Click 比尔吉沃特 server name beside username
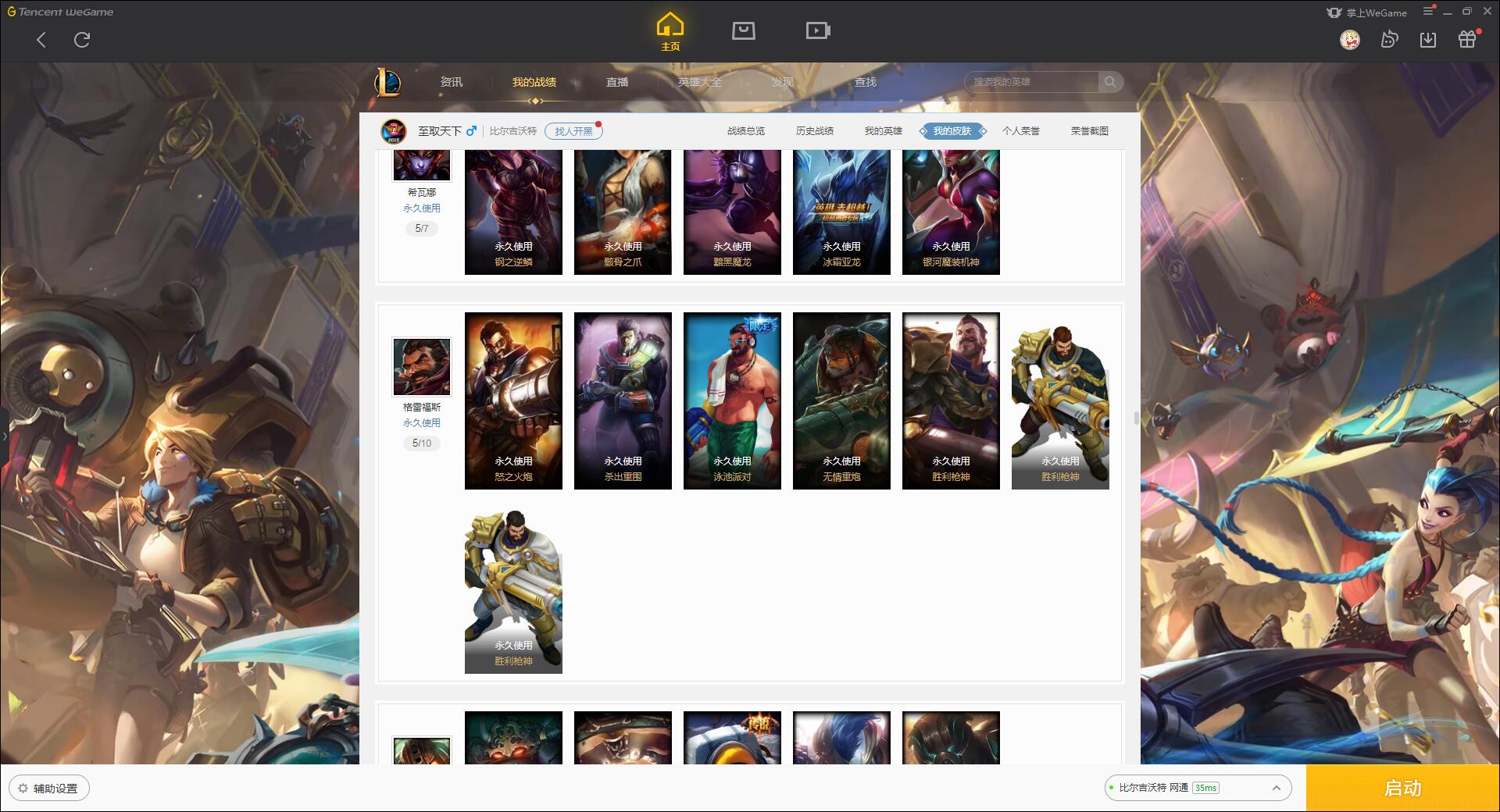 point(513,131)
